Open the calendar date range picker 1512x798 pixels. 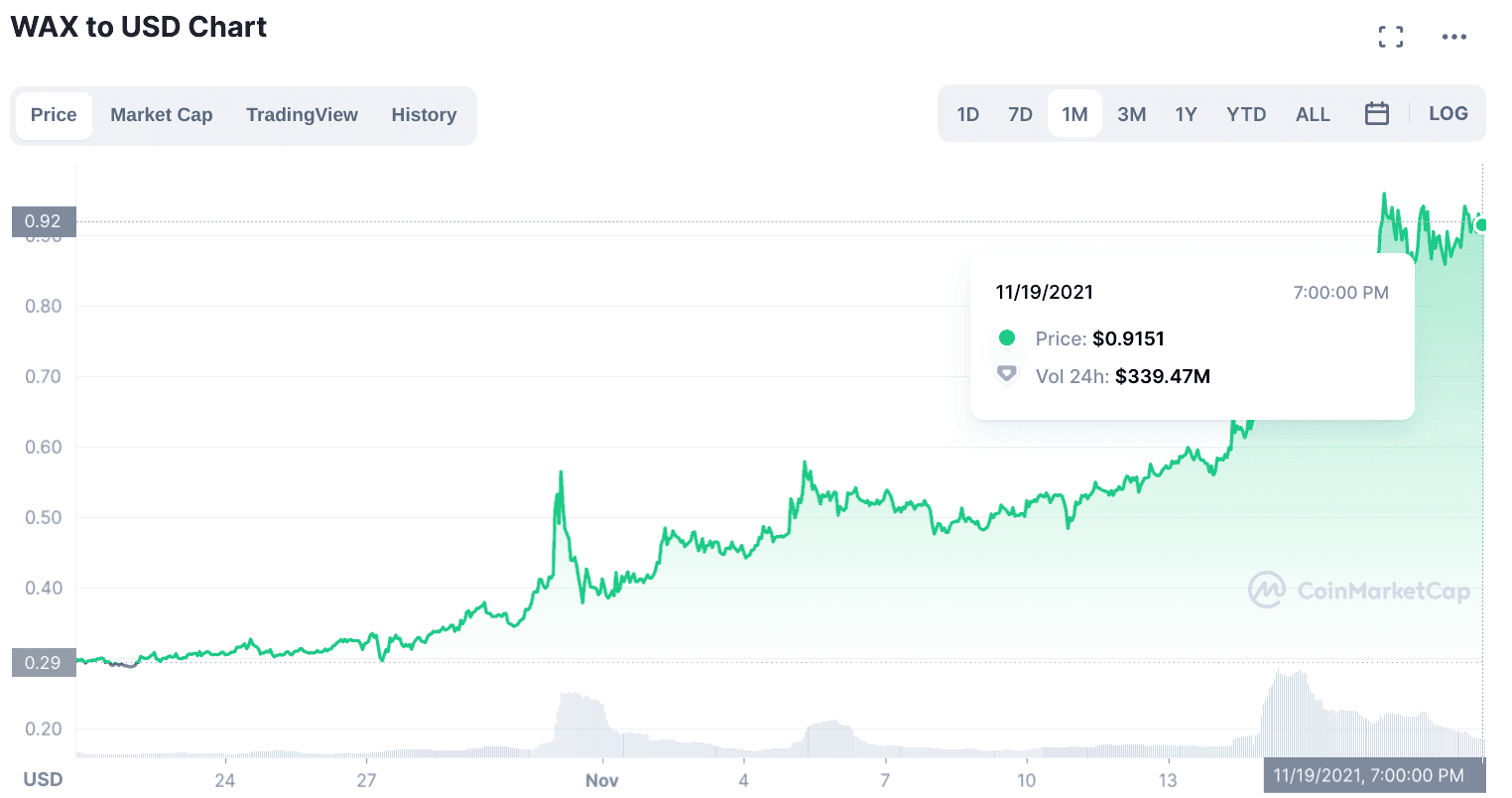[x=1377, y=114]
